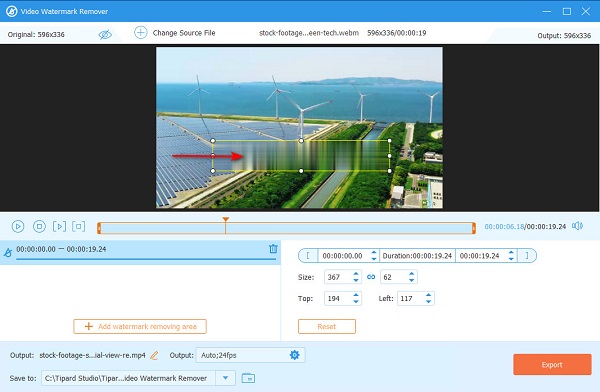Increase the Top value
Viewport: 600px width, 392px height.
click(x=356, y=295)
